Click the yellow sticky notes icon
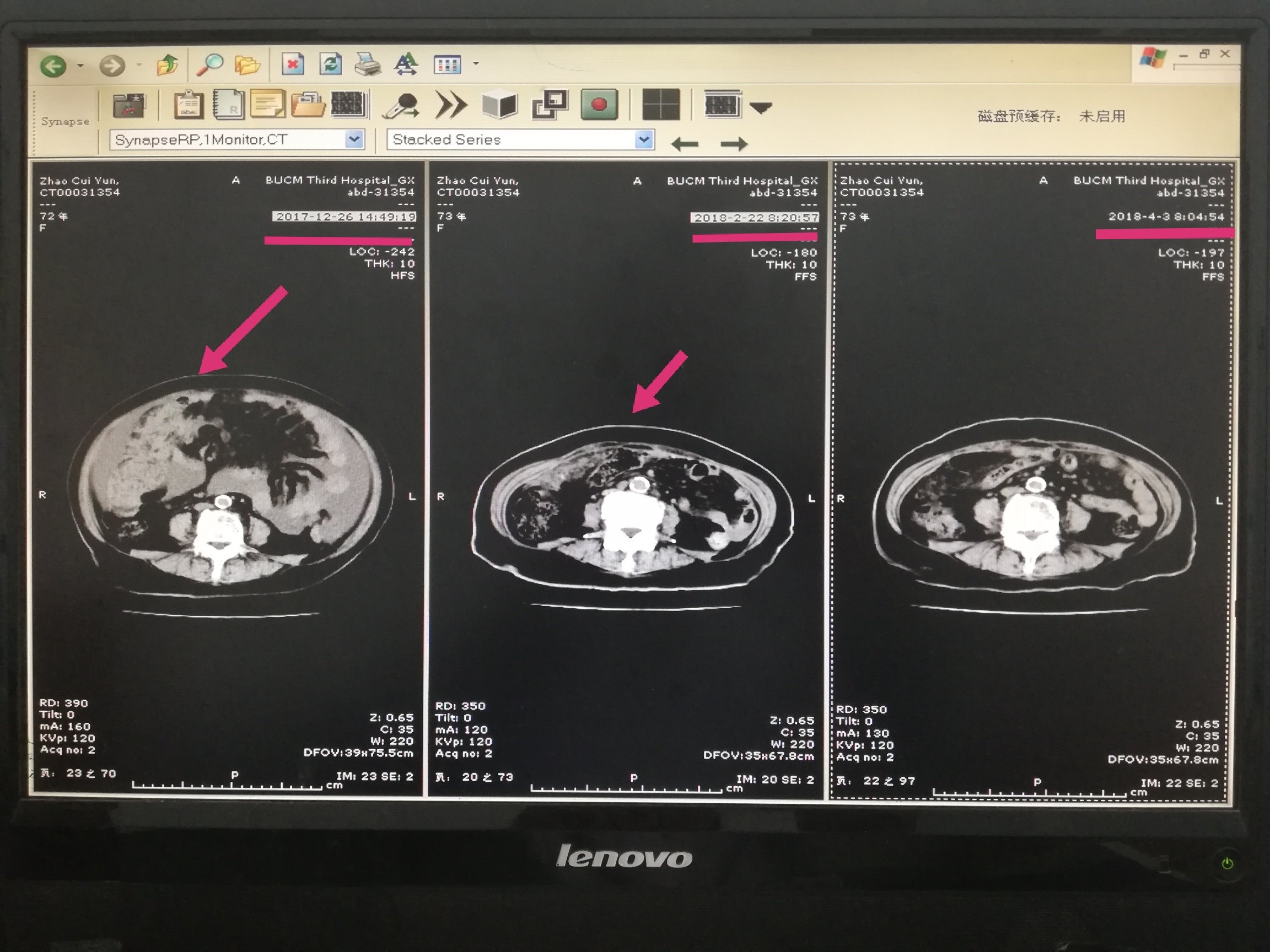The image size is (1270, 952). [x=267, y=105]
